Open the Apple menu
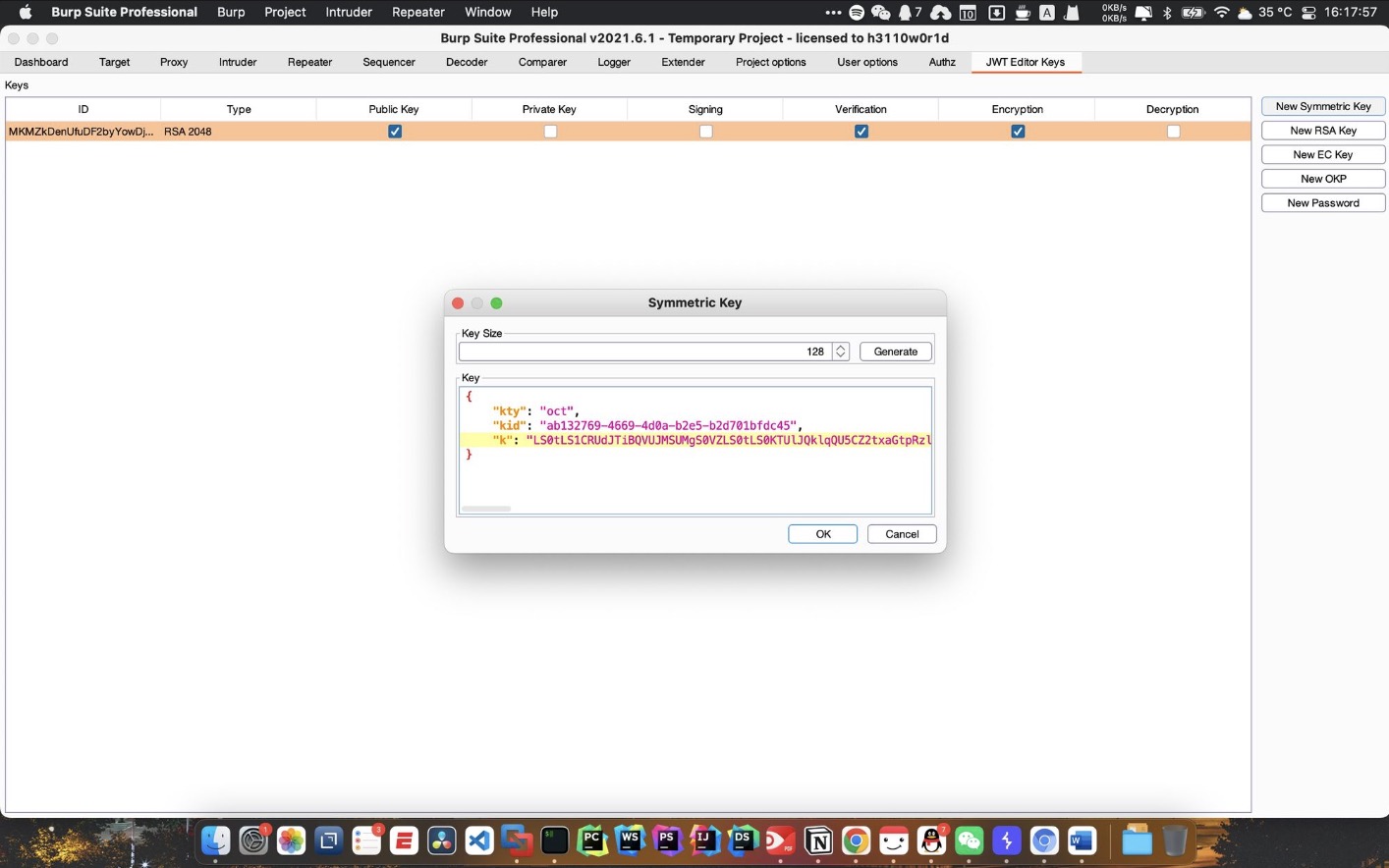 coord(26,12)
